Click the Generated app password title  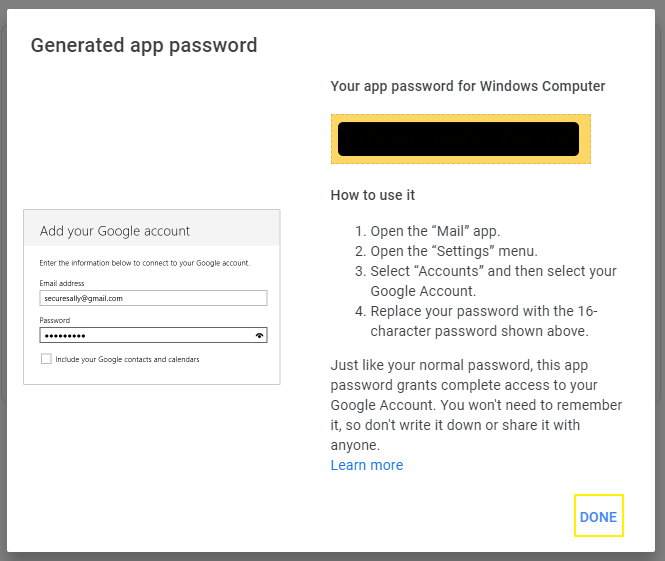pyautogui.click(x=144, y=45)
